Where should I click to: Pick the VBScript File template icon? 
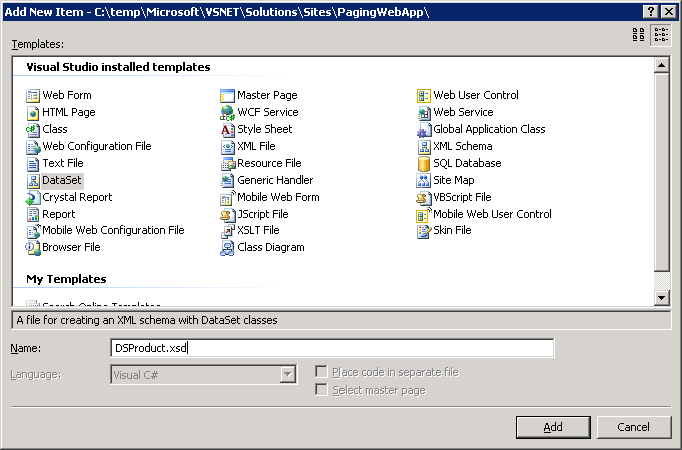point(423,197)
